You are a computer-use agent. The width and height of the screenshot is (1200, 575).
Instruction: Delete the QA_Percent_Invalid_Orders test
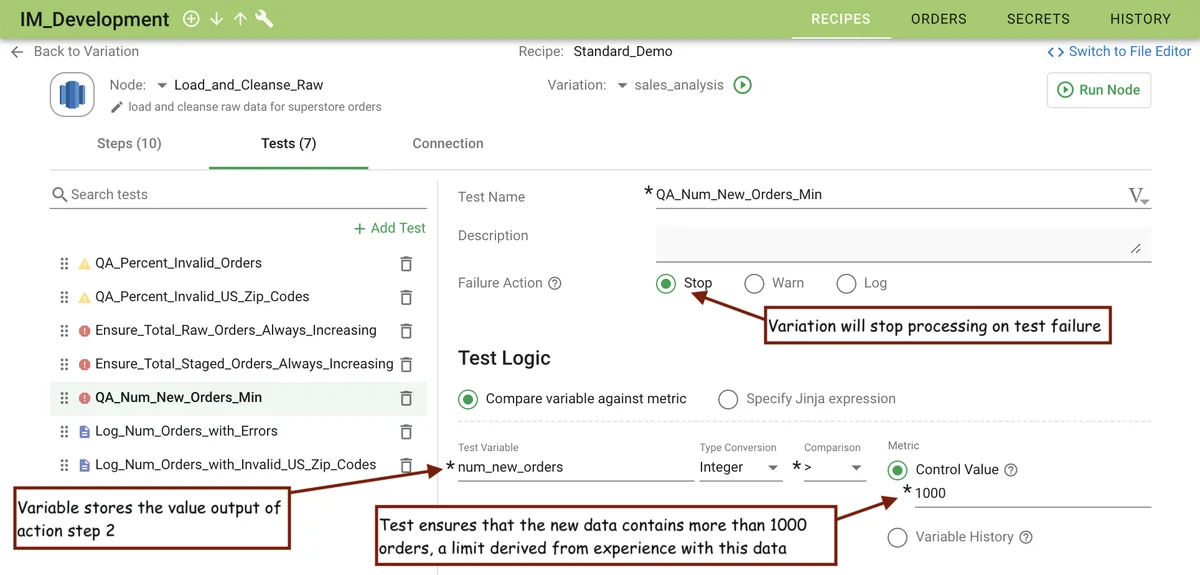pos(406,264)
